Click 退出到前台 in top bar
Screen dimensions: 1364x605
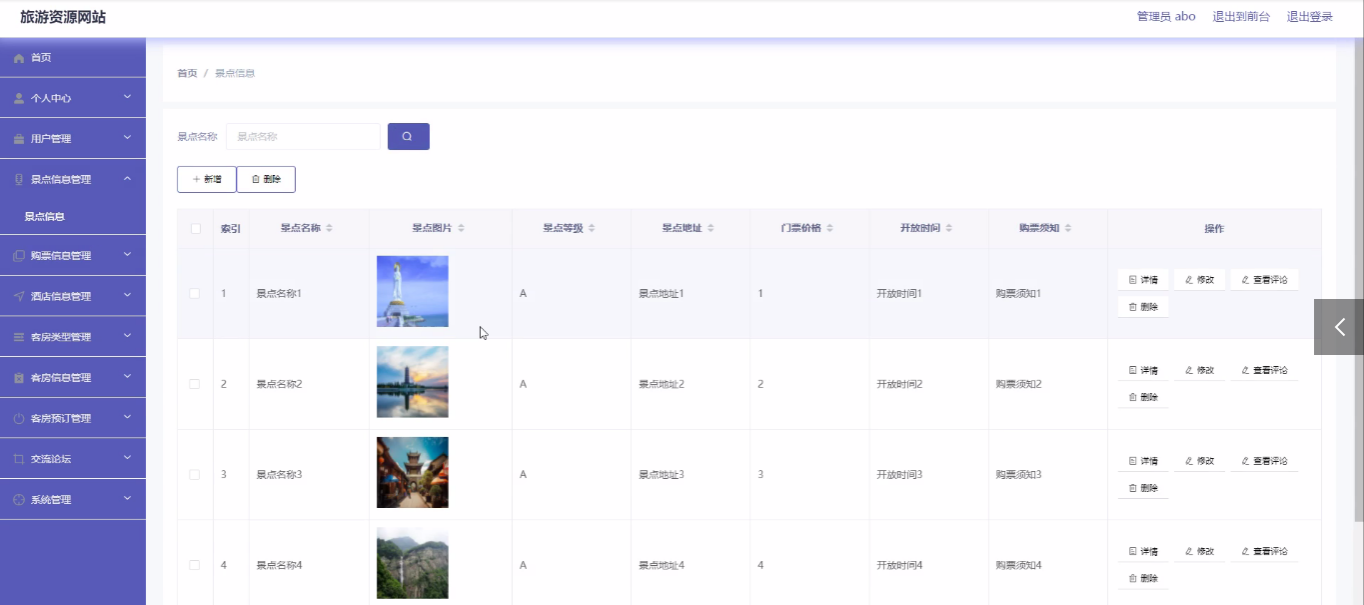pyautogui.click(x=1241, y=17)
